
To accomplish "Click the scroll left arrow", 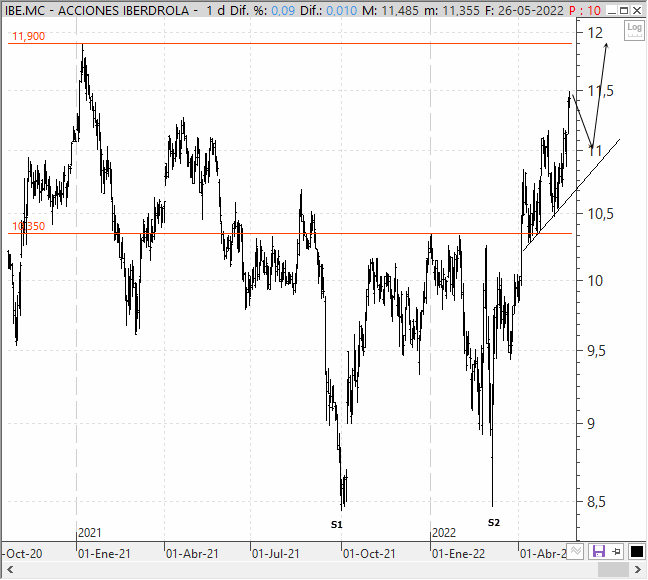I will 10,570.
